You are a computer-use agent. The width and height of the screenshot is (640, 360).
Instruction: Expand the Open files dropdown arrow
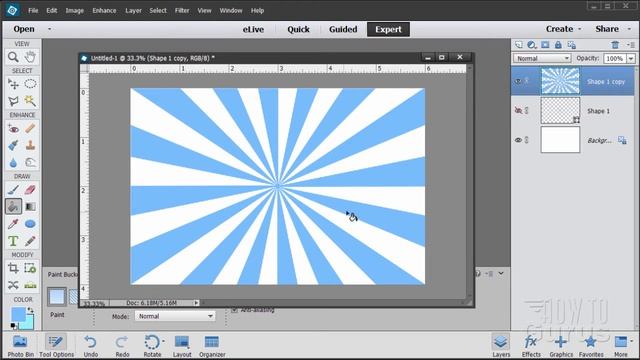(49, 29)
